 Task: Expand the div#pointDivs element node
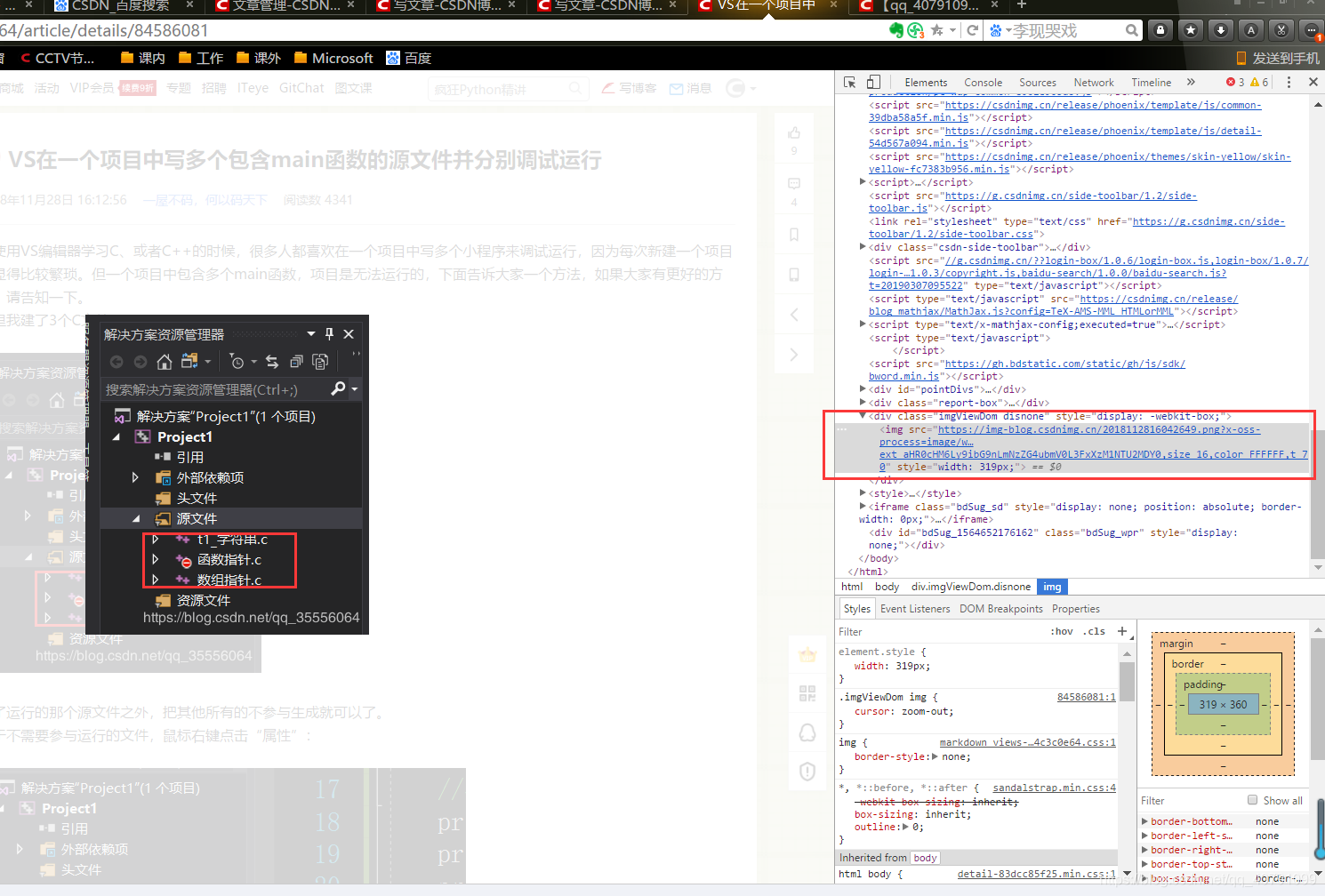(863, 389)
